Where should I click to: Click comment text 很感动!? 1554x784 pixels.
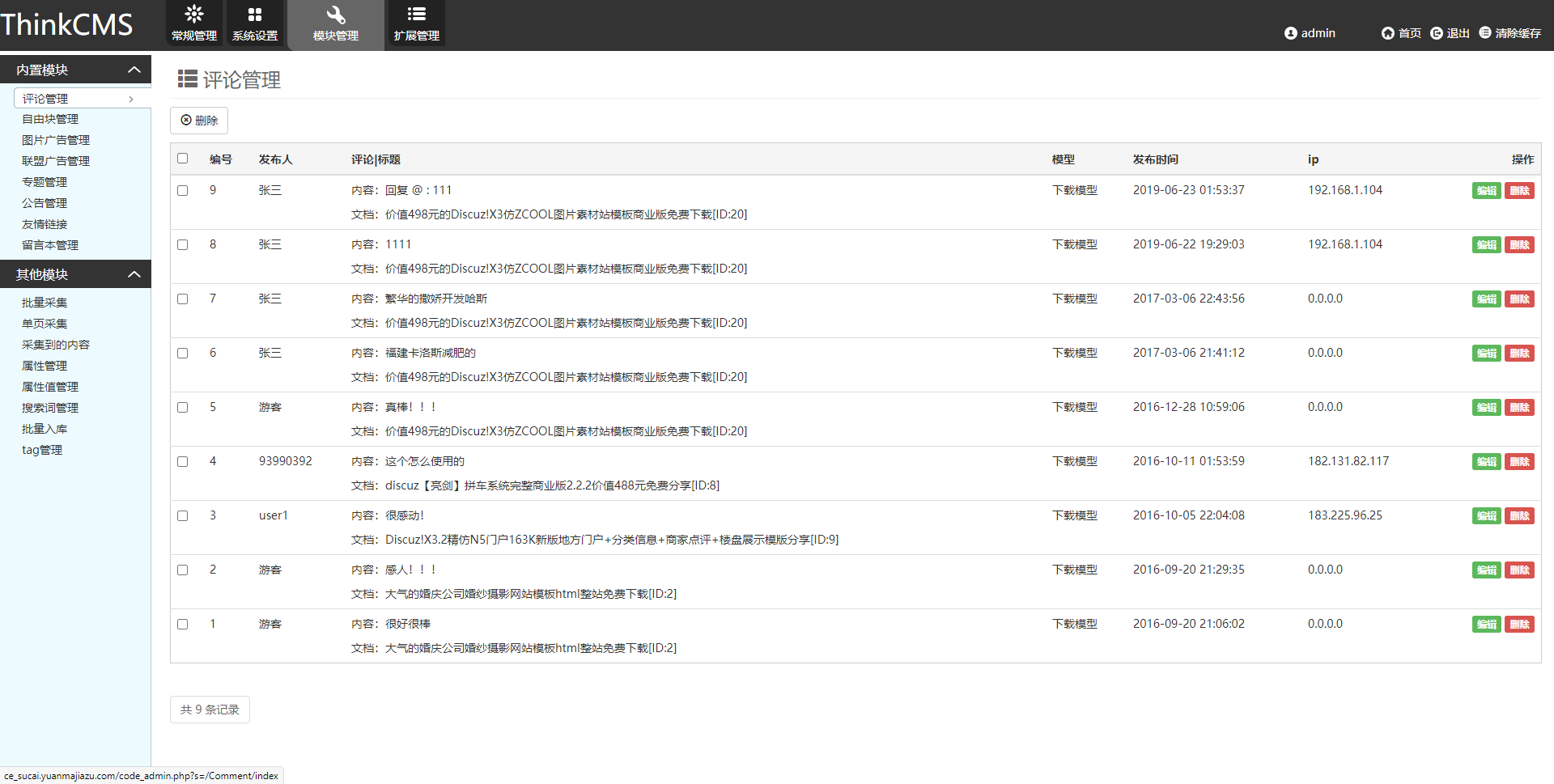[x=405, y=515]
